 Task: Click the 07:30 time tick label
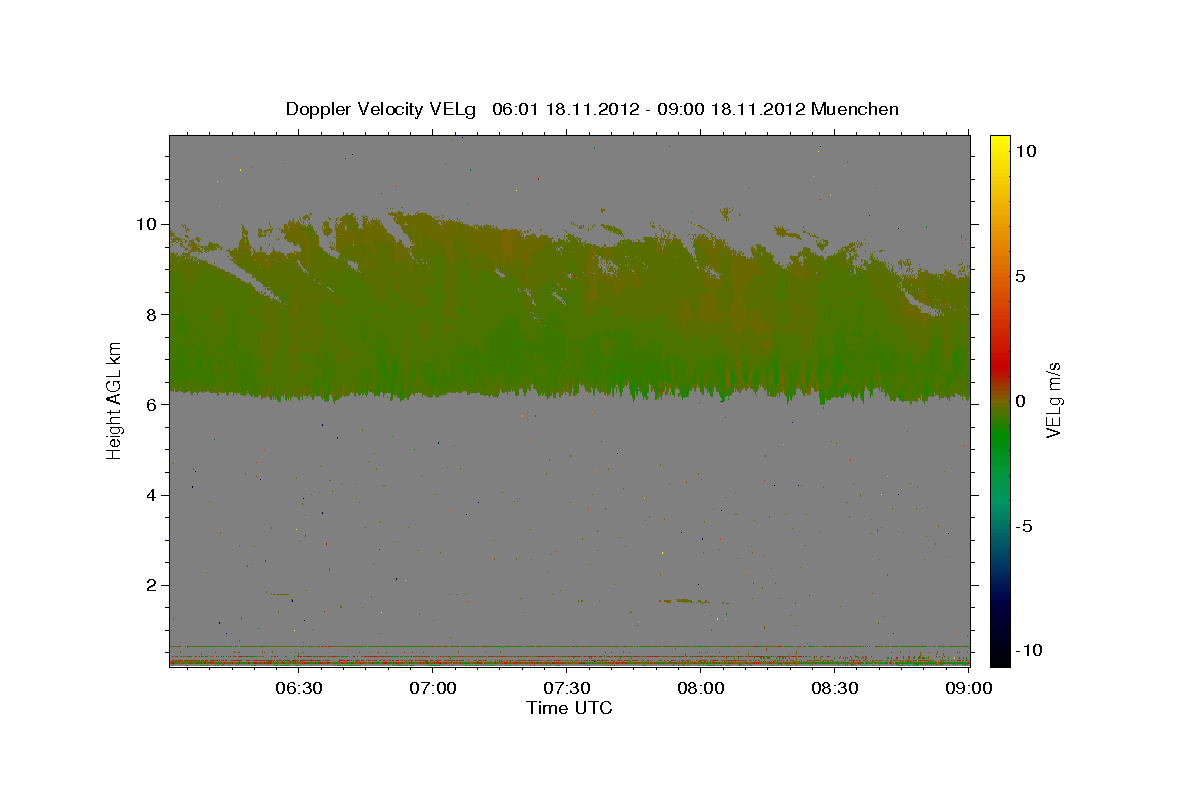pyautogui.click(x=567, y=688)
